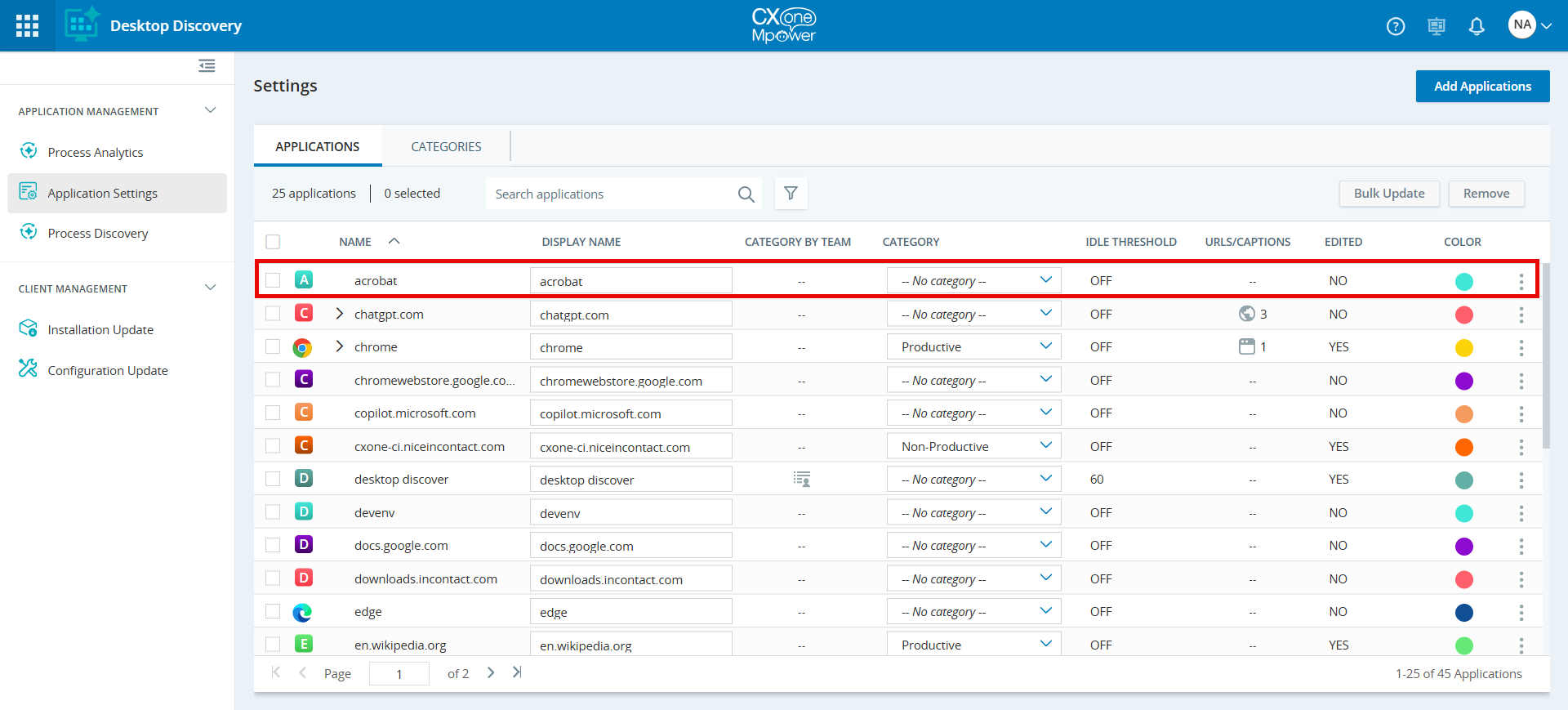The height and width of the screenshot is (710, 1568).
Task: Click the yellow color swatch for chrome
Action: (x=1463, y=348)
